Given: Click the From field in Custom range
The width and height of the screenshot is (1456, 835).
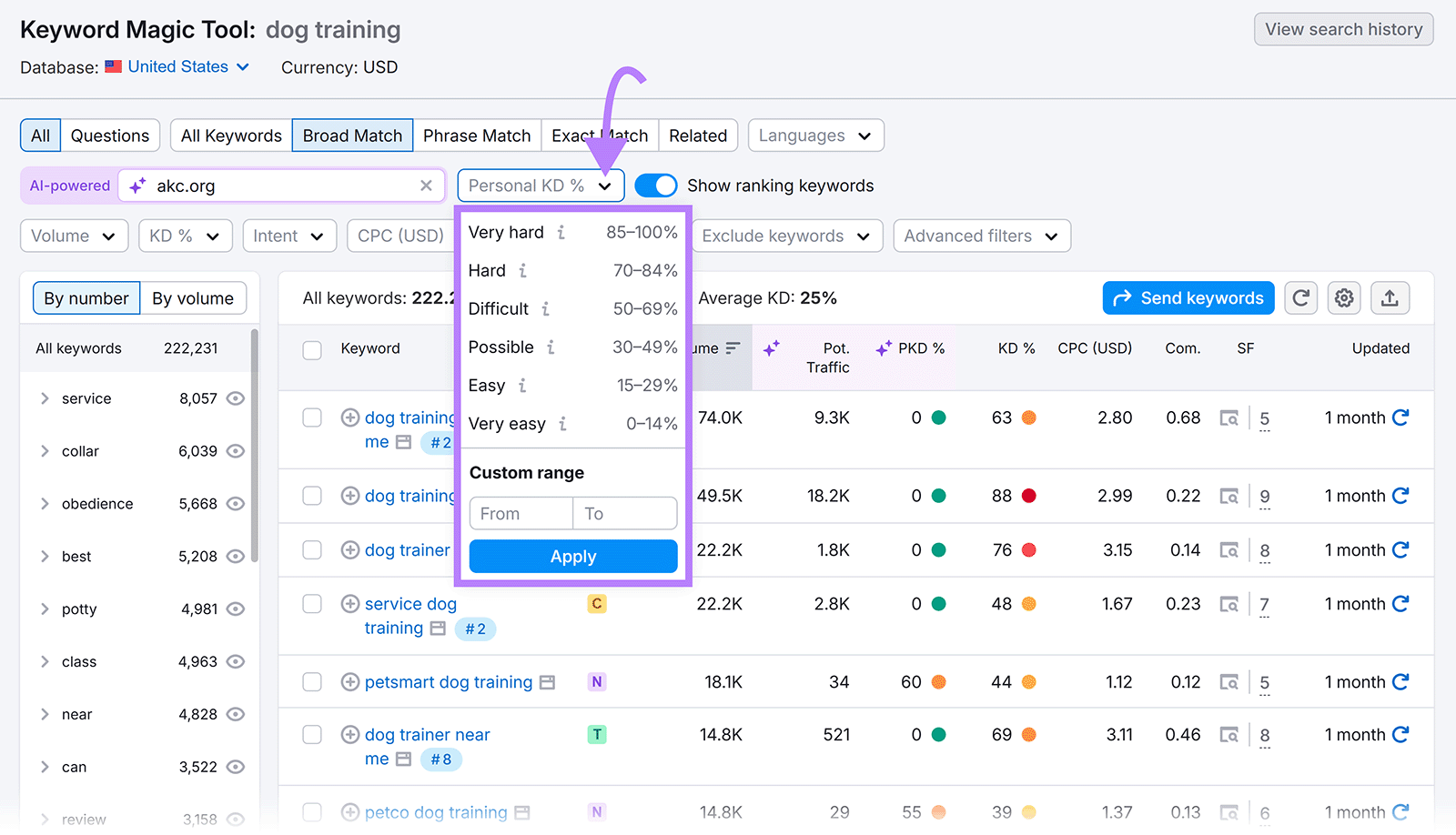Looking at the screenshot, I should tap(520, 513).
